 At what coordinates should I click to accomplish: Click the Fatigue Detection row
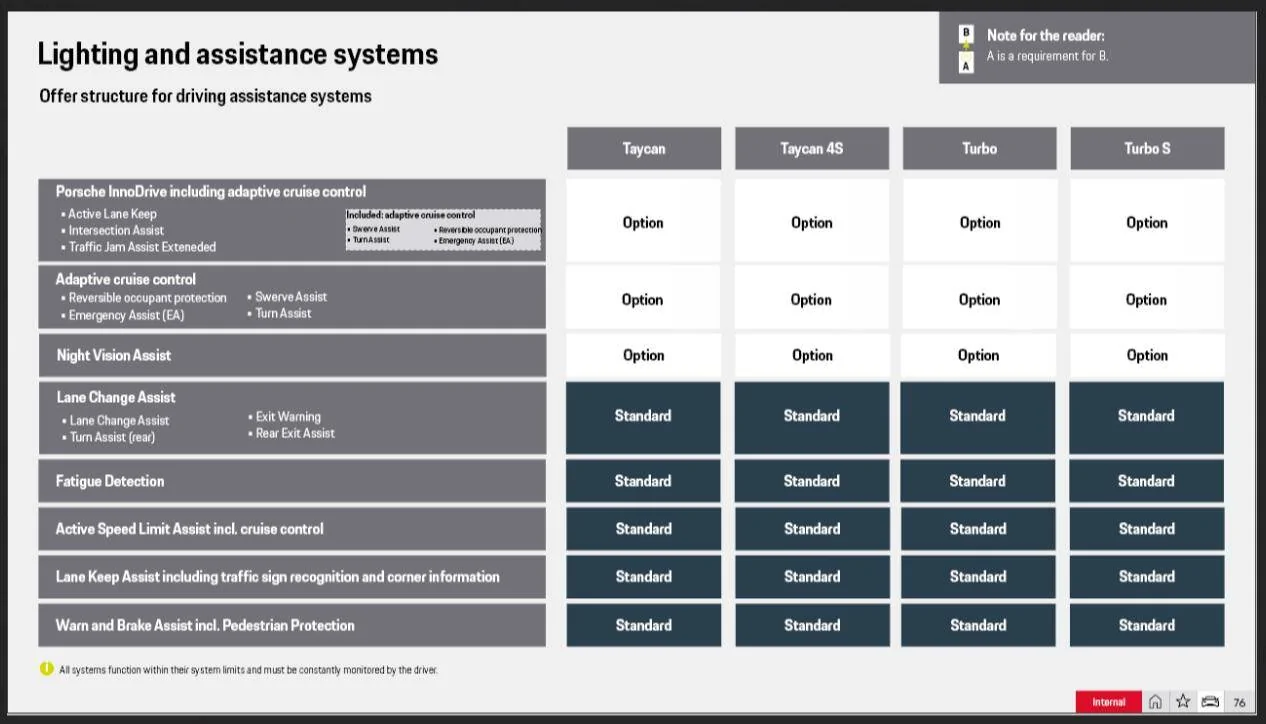coord(292,481)
